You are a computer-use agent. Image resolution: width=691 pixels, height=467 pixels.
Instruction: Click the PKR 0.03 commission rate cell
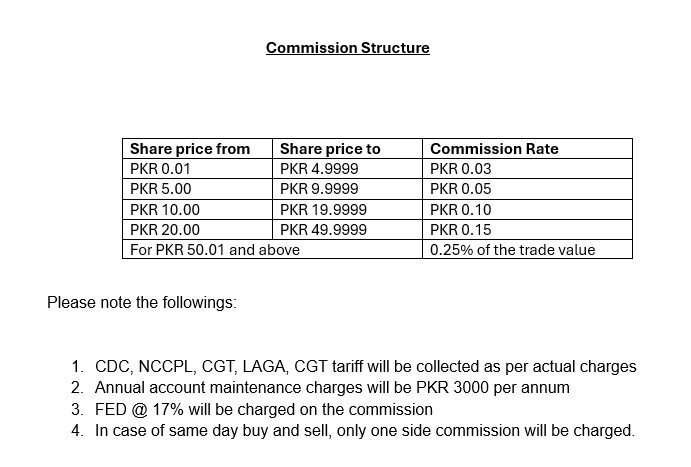[461, 169]
